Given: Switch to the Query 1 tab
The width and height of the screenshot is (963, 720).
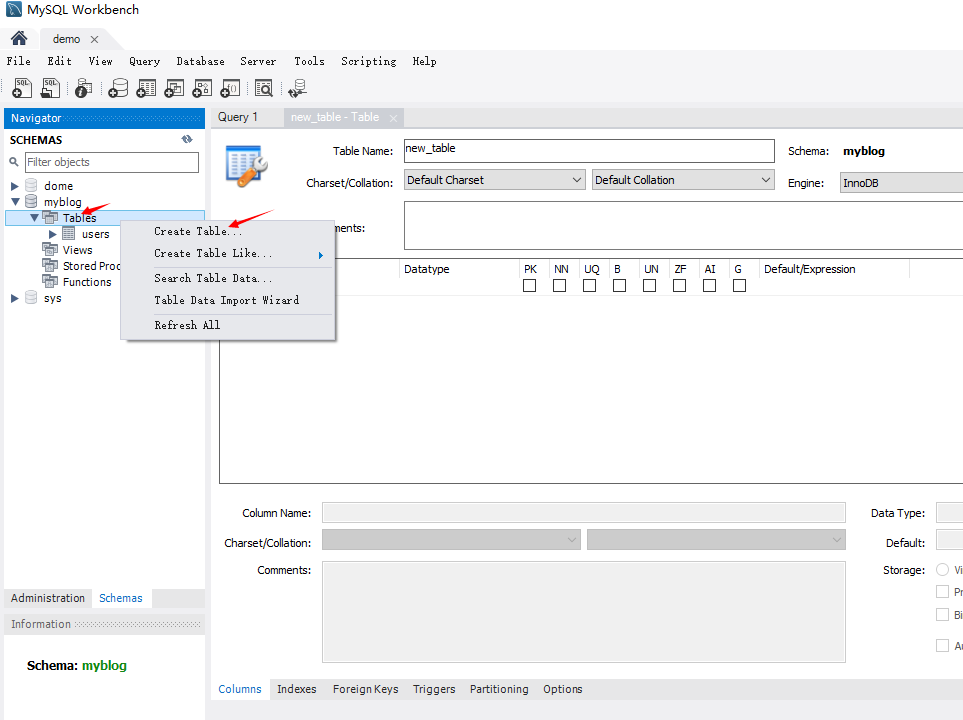Looking at the screenshot, I should [x=238, y=117].
